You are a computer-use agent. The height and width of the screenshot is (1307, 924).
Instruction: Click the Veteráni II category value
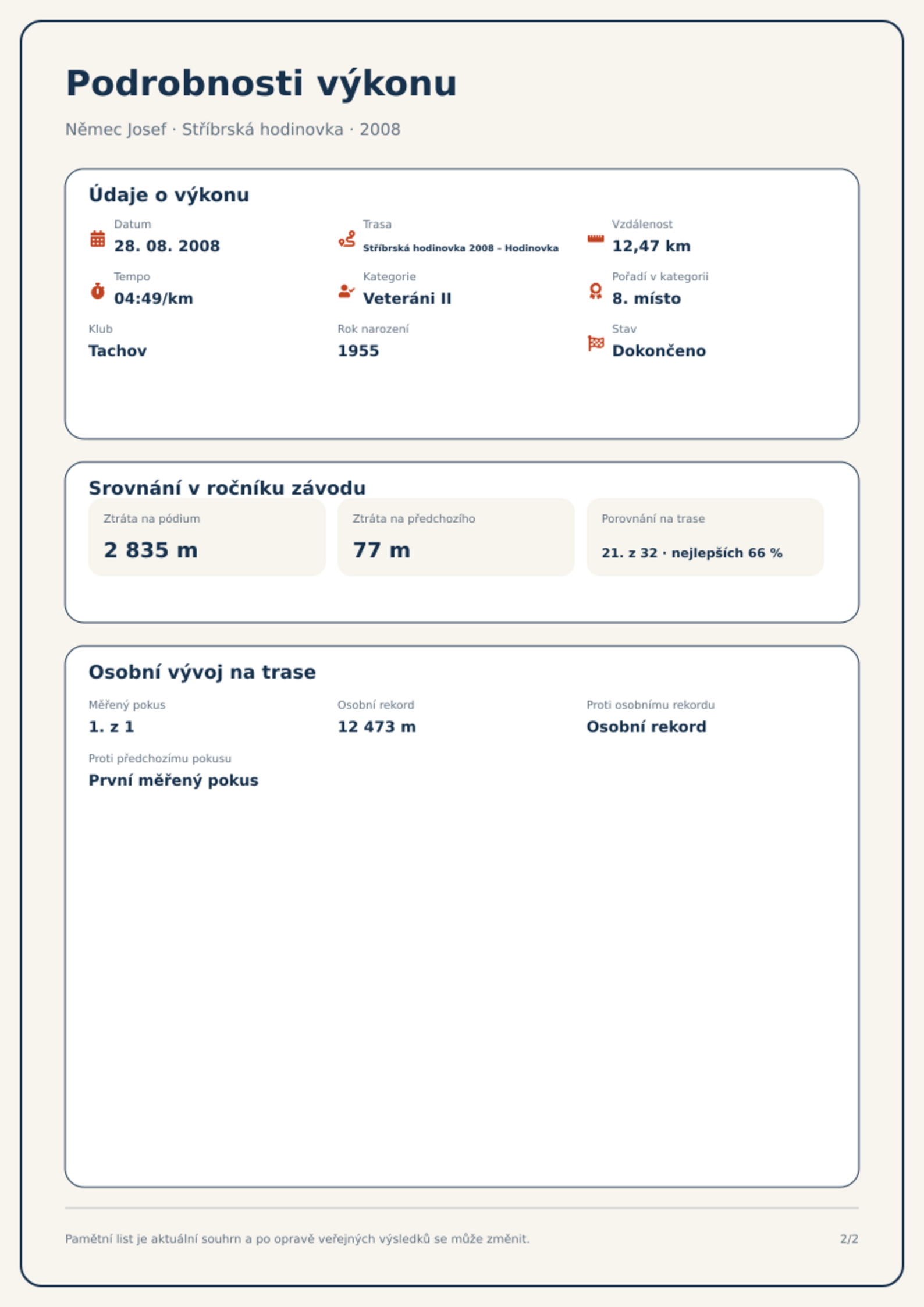(407, 299)
